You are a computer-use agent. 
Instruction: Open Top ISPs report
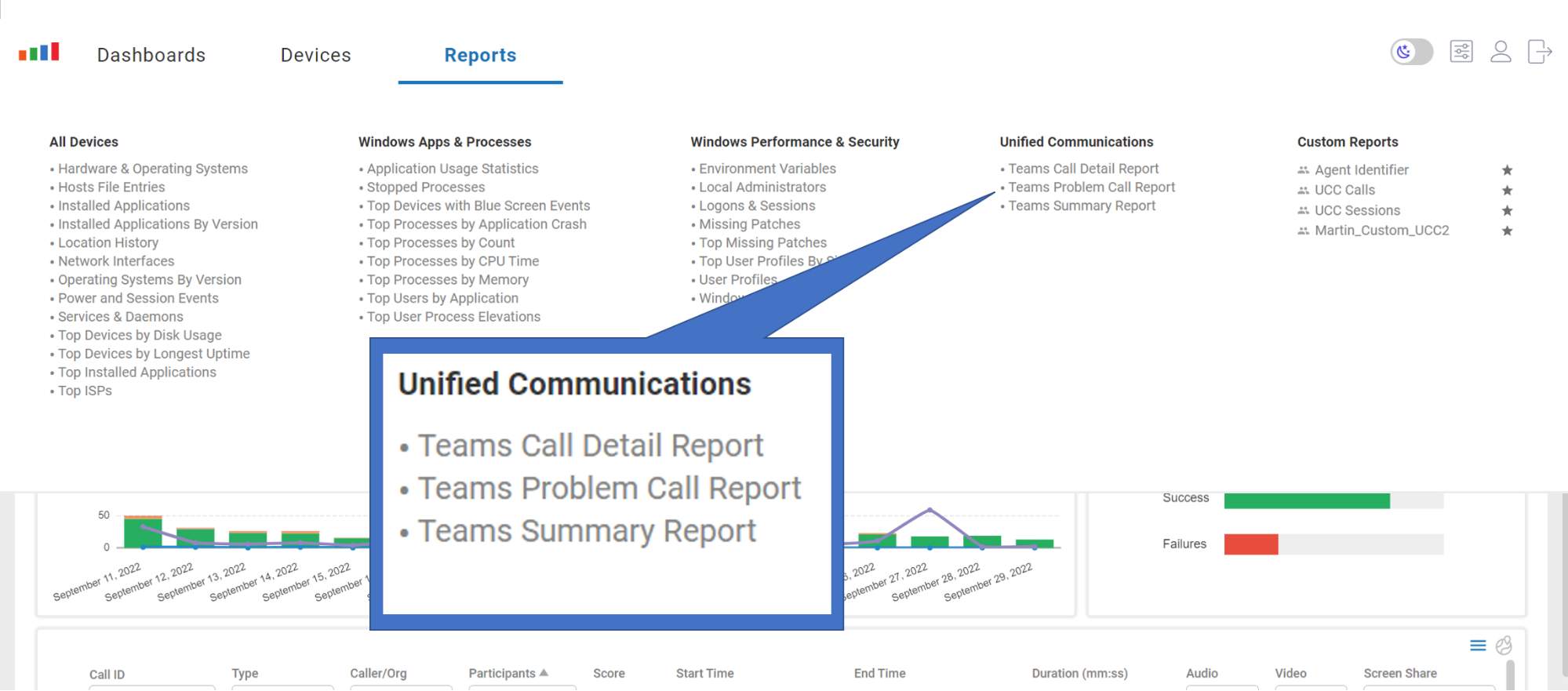[85, 391]
